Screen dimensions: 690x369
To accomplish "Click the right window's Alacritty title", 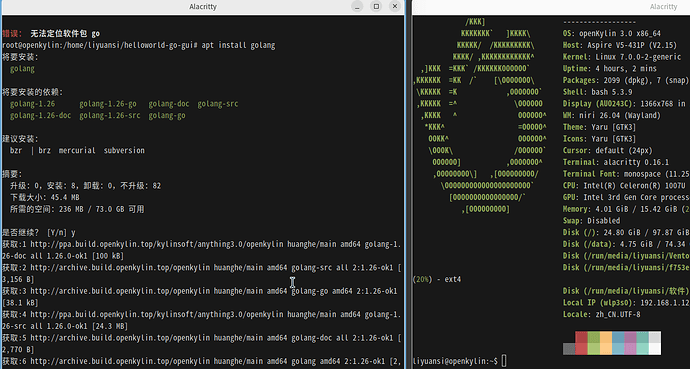I will [663, 7].
